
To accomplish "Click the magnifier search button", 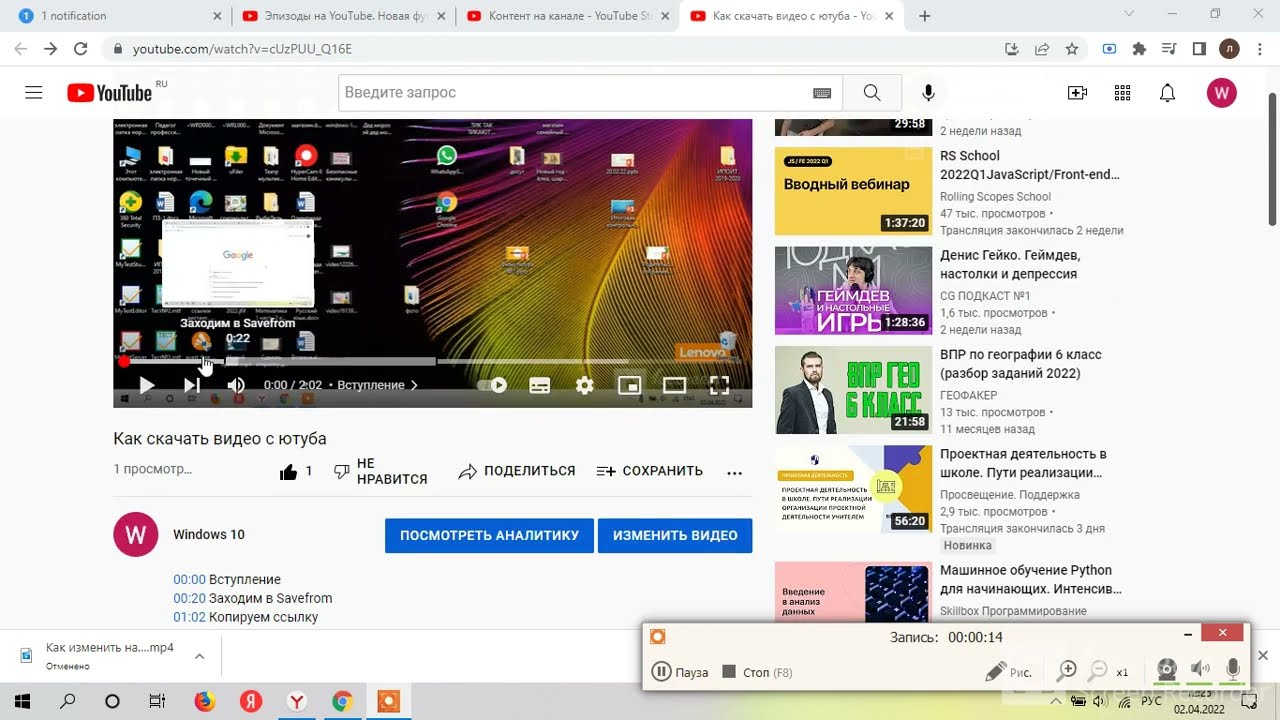I will pos(872,92).
